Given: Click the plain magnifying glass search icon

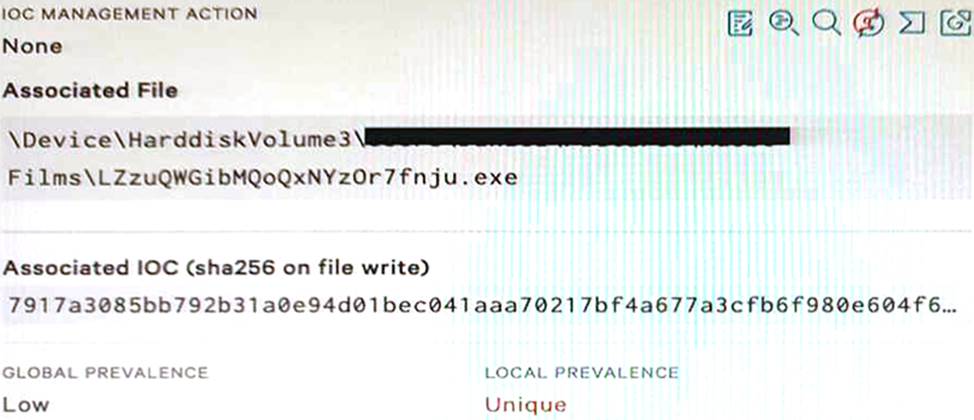Looking at the screenshot, I should 826,24.
